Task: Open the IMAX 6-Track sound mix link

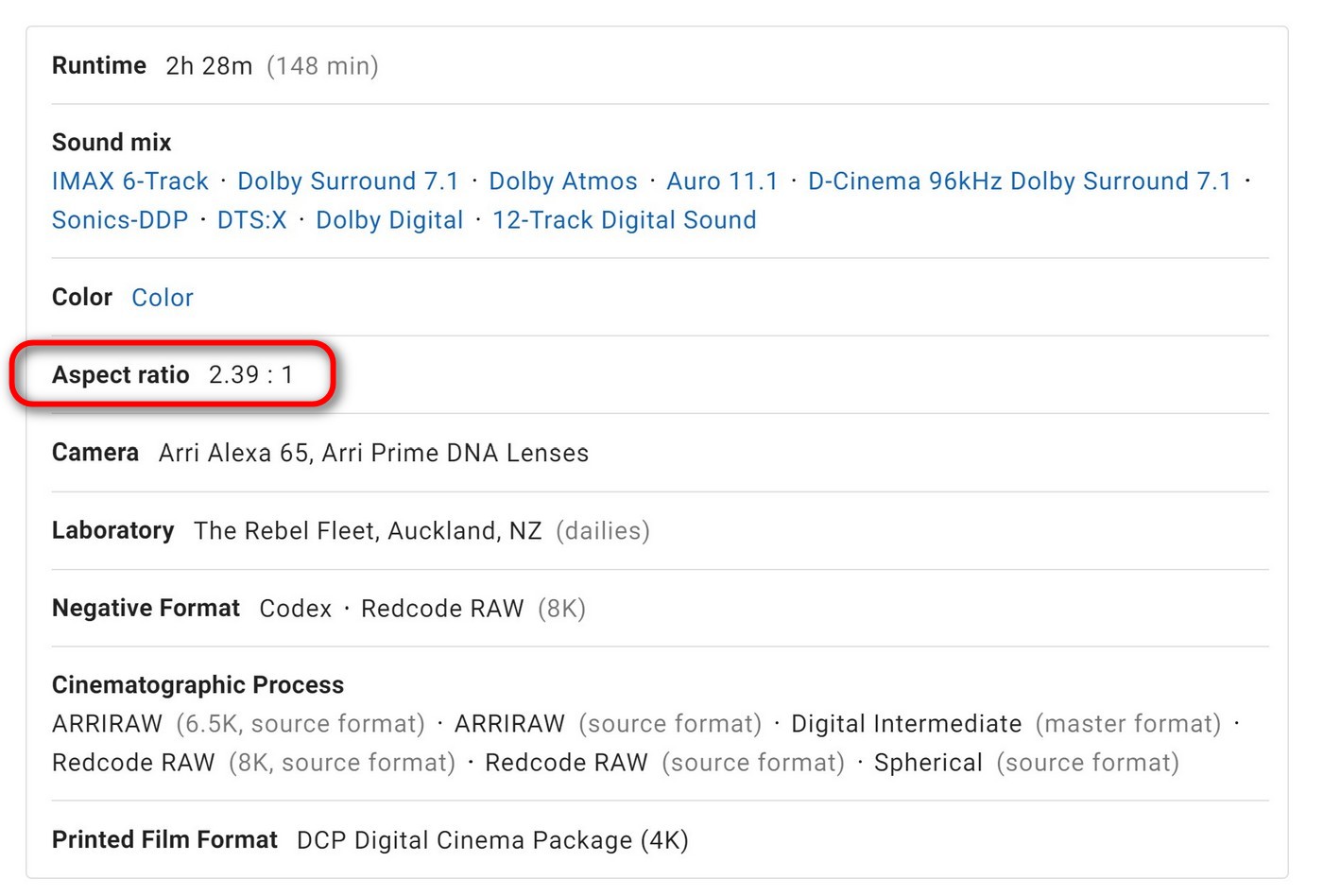Action: point(129,181)
